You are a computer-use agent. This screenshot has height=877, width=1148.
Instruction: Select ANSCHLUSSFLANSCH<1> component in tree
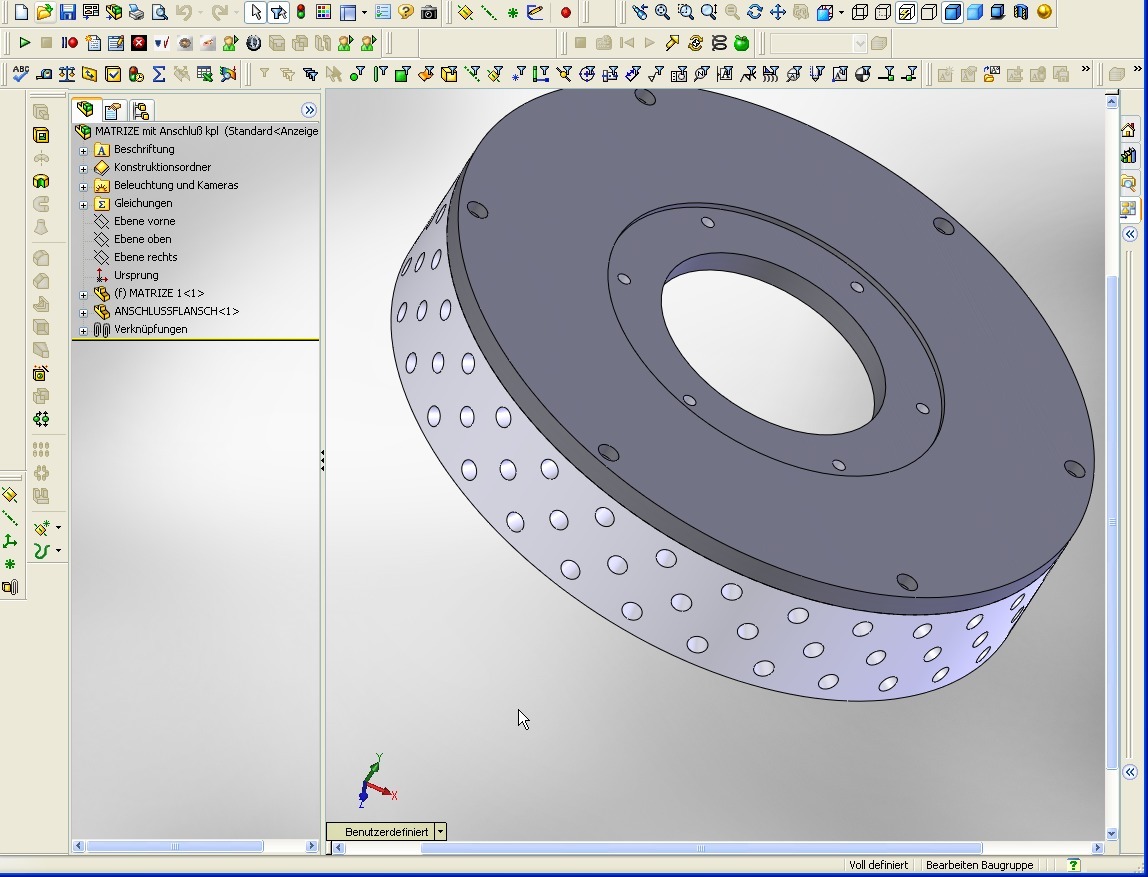(x=176, y=311)
